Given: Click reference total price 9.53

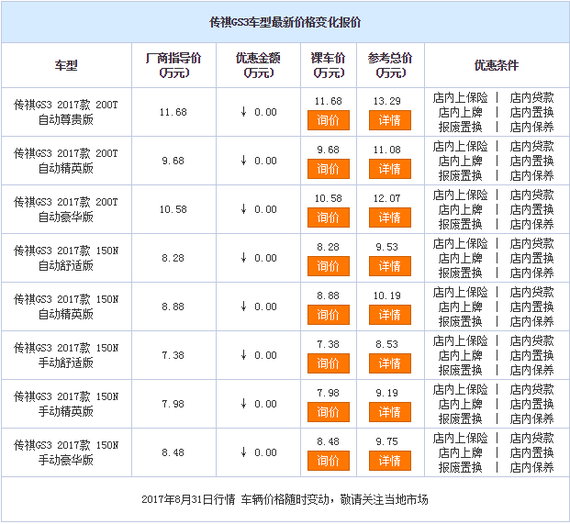Looking at the screenshot, I should tap(387, 247).
